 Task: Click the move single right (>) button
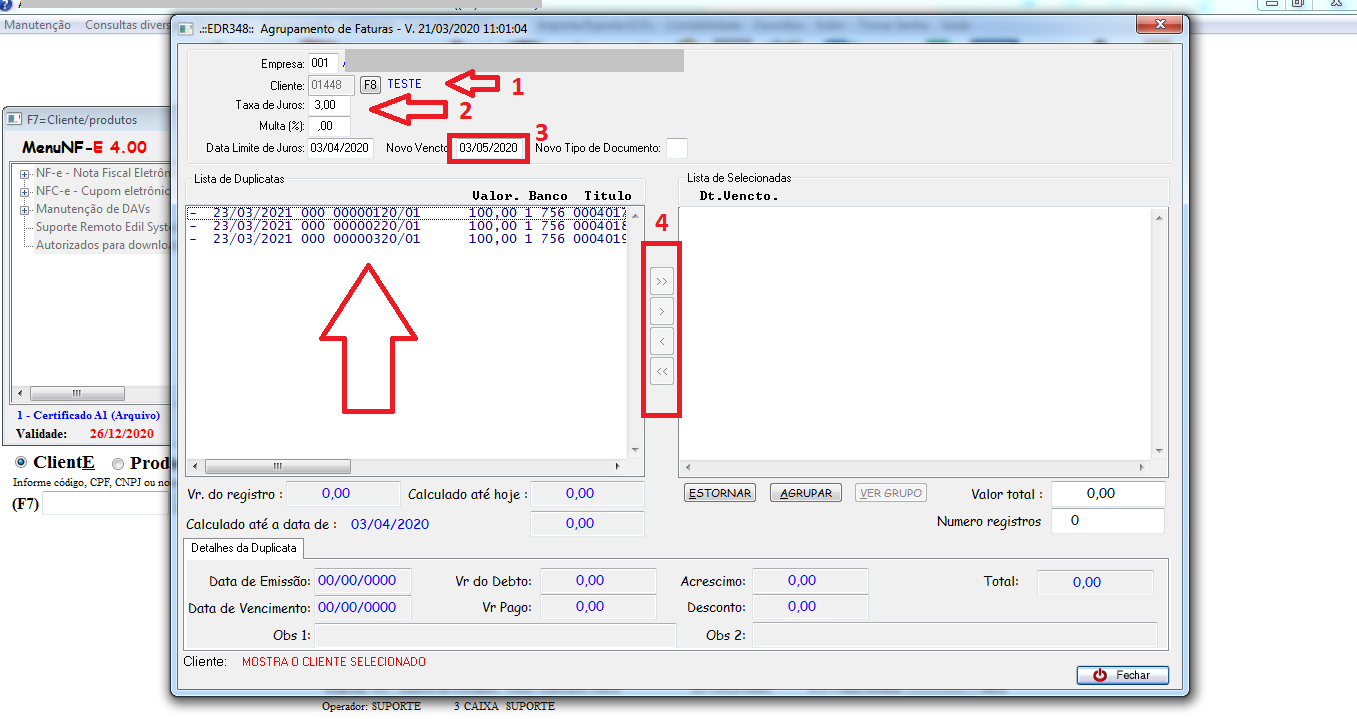coord(661,312)
